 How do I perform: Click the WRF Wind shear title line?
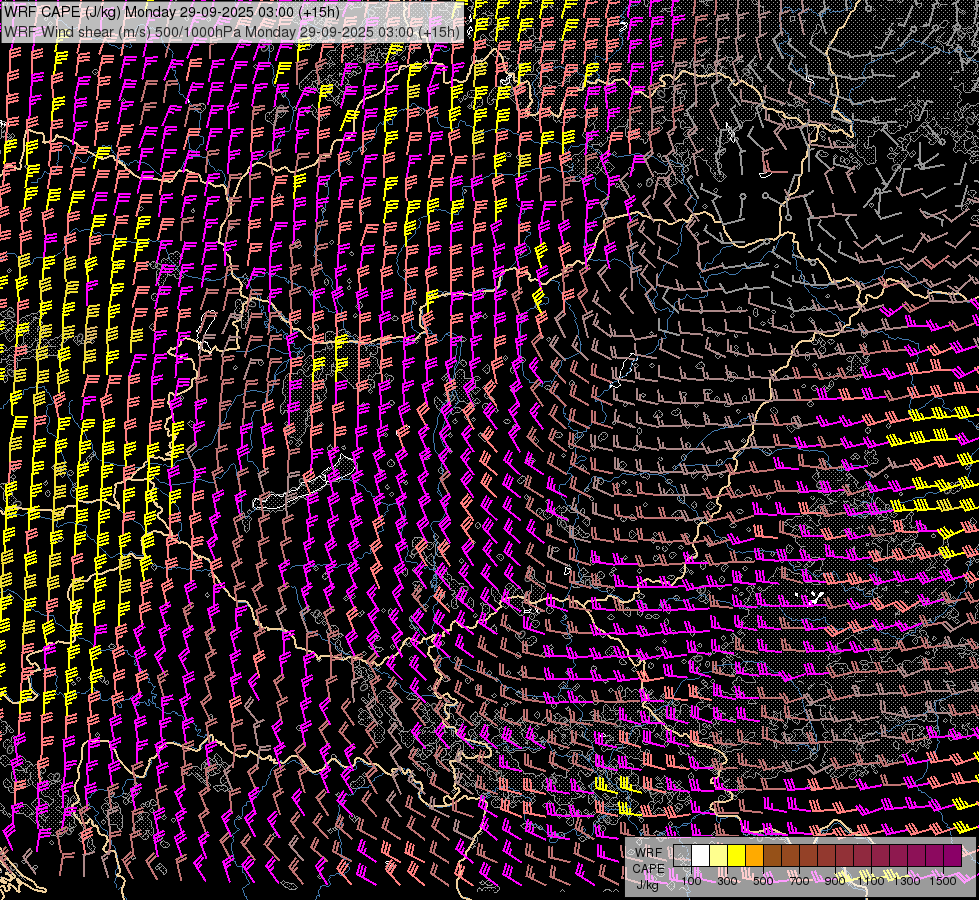tap(232, 31)
